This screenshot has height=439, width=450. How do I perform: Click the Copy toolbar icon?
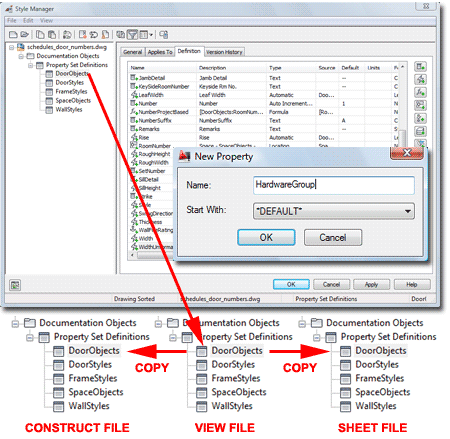click(40, 34)
